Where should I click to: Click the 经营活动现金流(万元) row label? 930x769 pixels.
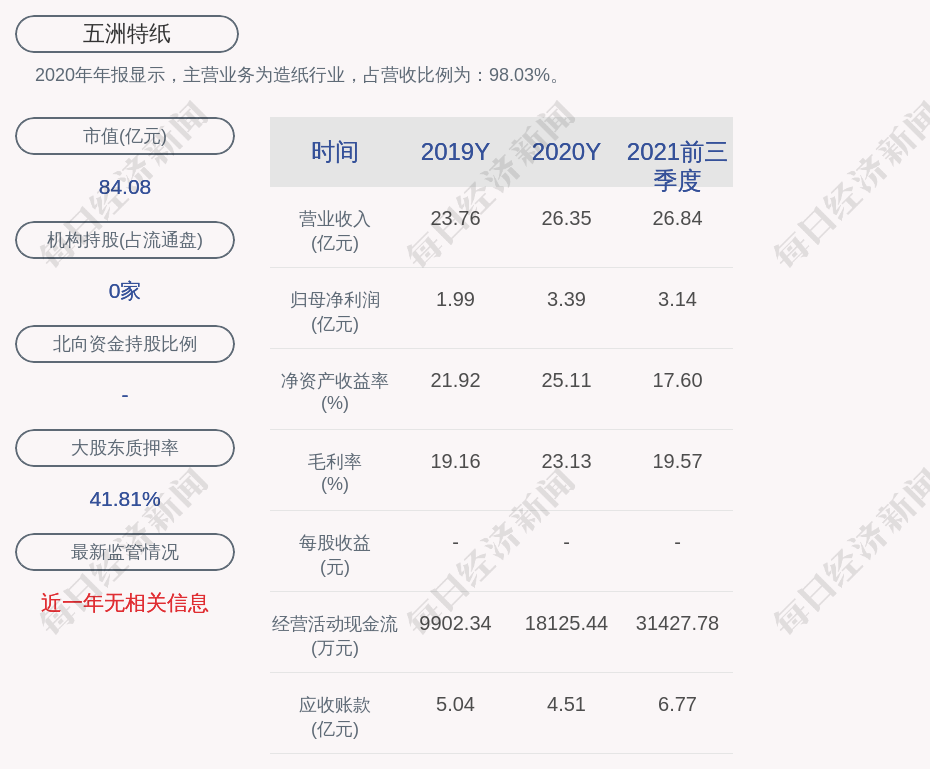tap(334, 635)
